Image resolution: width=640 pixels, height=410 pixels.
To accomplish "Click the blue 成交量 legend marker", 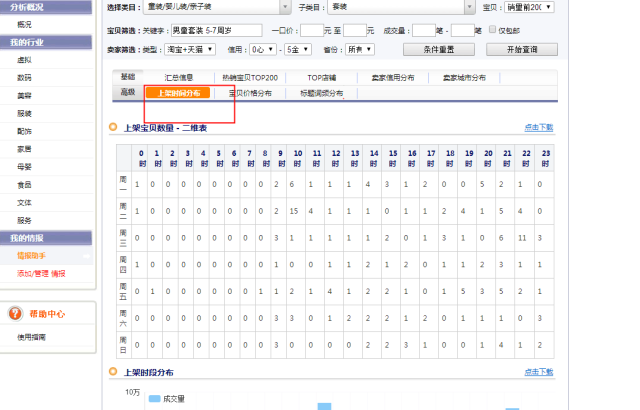I will point(154,399).
